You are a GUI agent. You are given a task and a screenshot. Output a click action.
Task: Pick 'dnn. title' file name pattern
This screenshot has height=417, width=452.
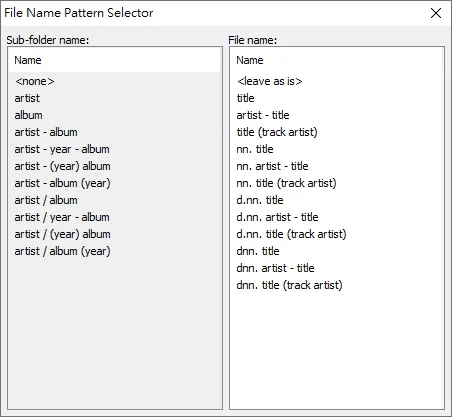pyautogui.click(x=258, y=251)
